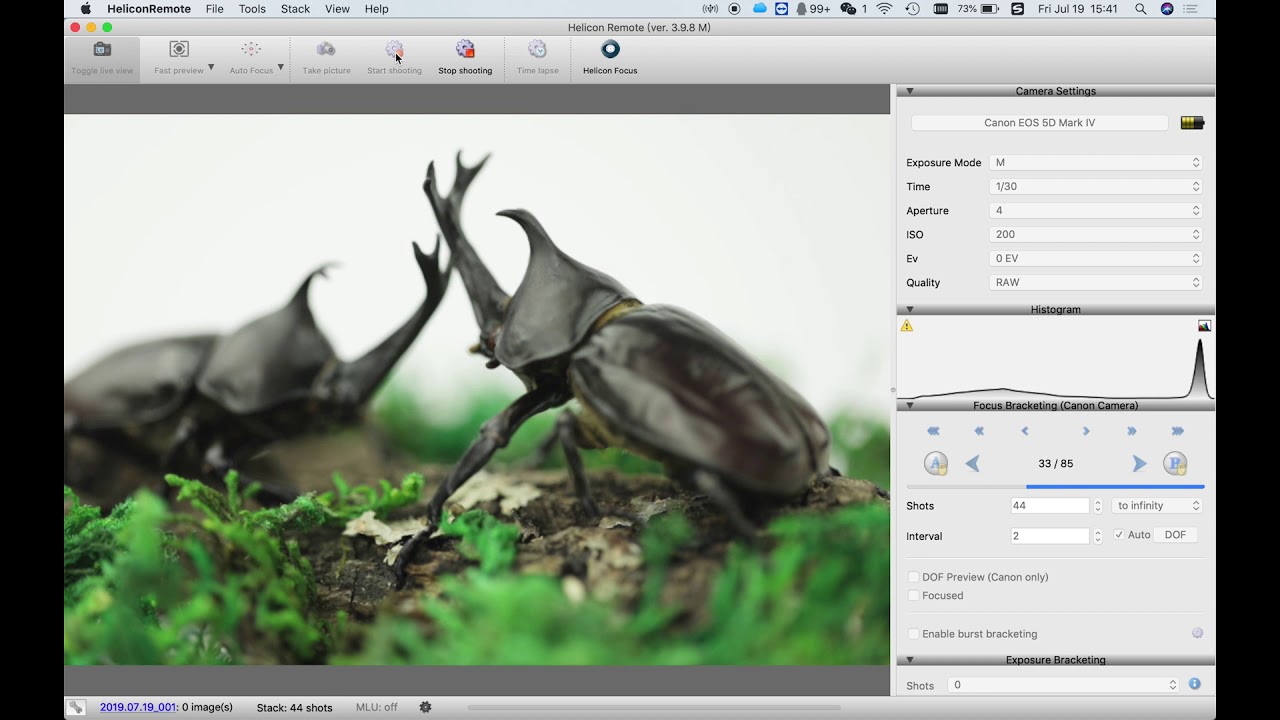Open the Time shutter speed dropdown
Image resolution: width=1280 pixels, height=720 pixels.
(x=1096, y=186)
